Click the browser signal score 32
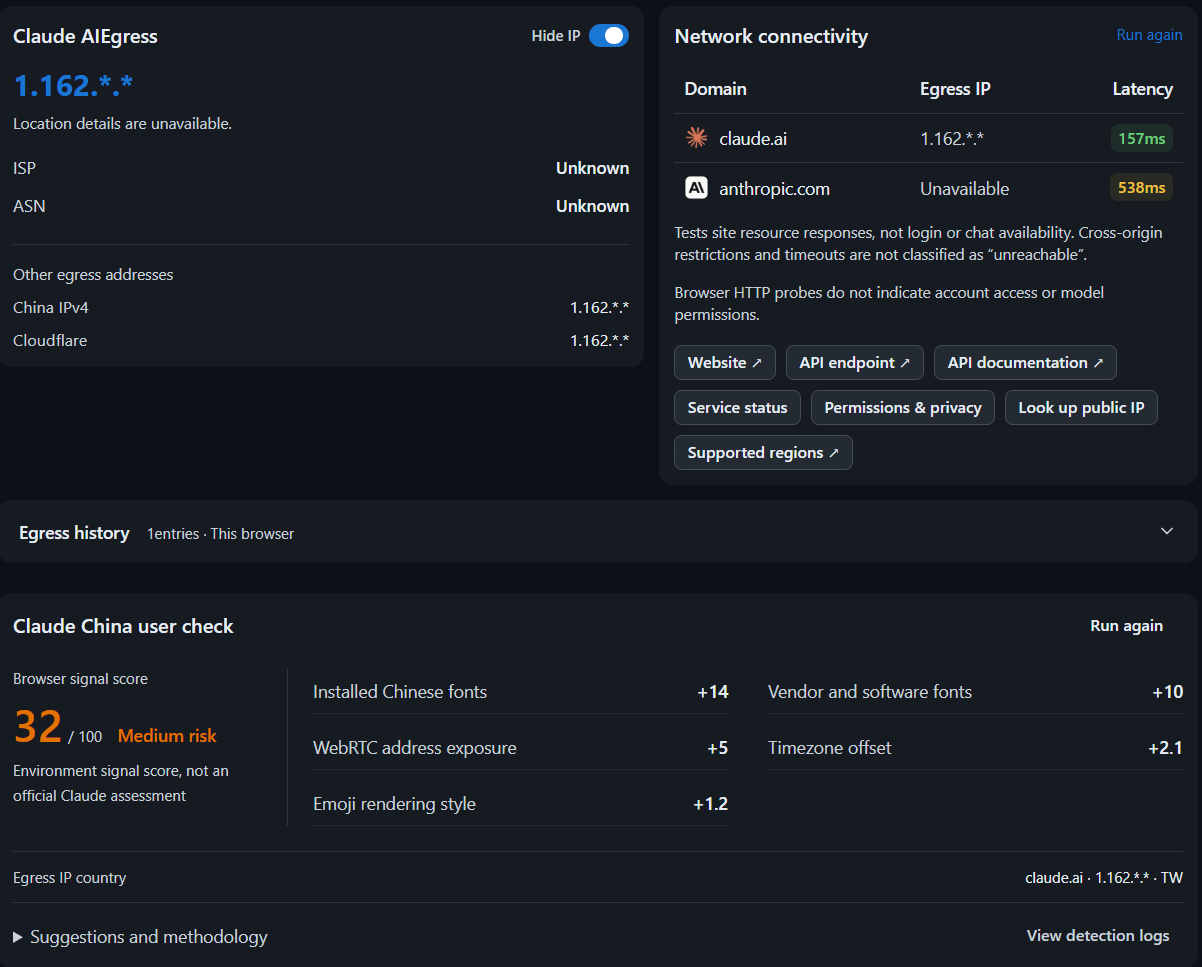Viewport: 1202px width, 967px height. (x=38, y=727)
